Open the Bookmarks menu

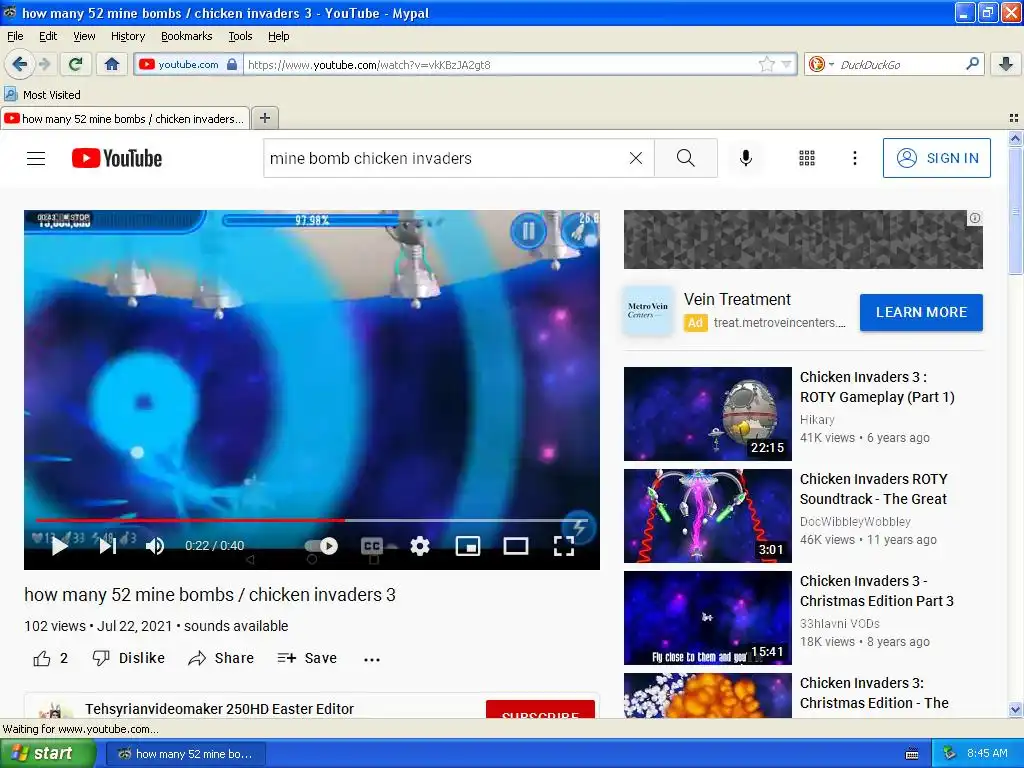[x=187, y=36]
